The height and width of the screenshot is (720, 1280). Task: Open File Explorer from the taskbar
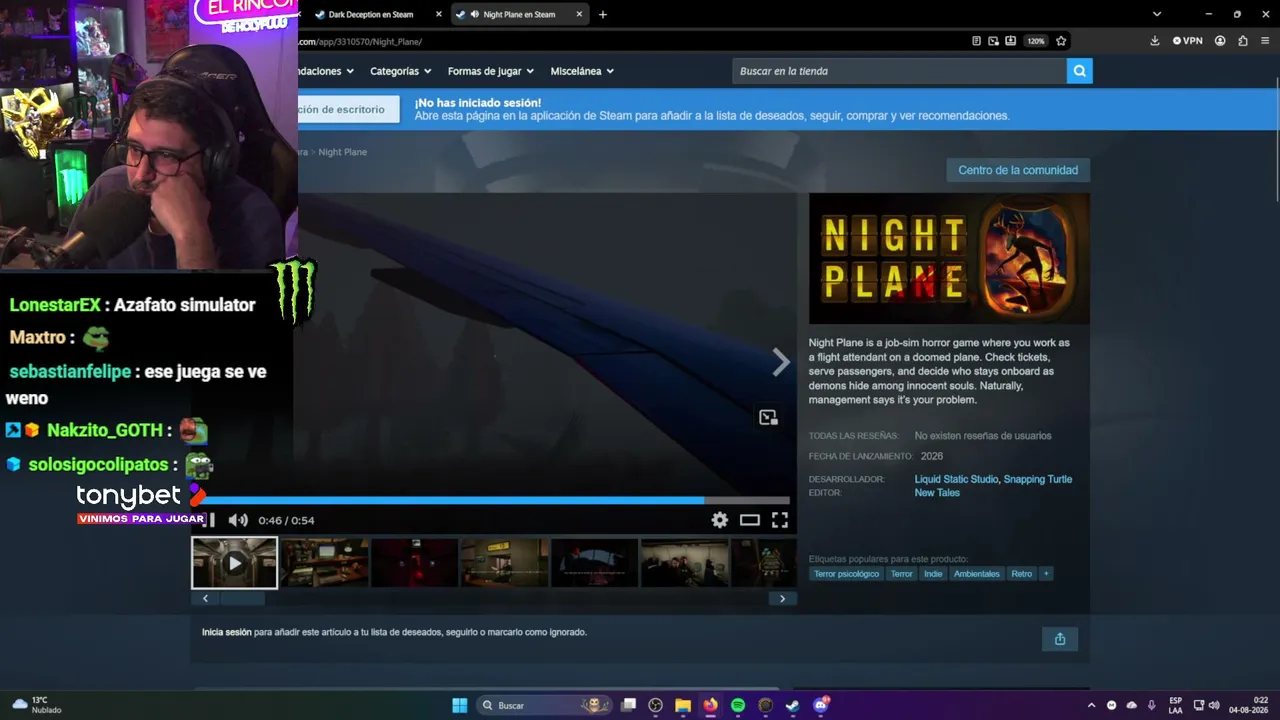pyautogui.click(x=683, y=705)
